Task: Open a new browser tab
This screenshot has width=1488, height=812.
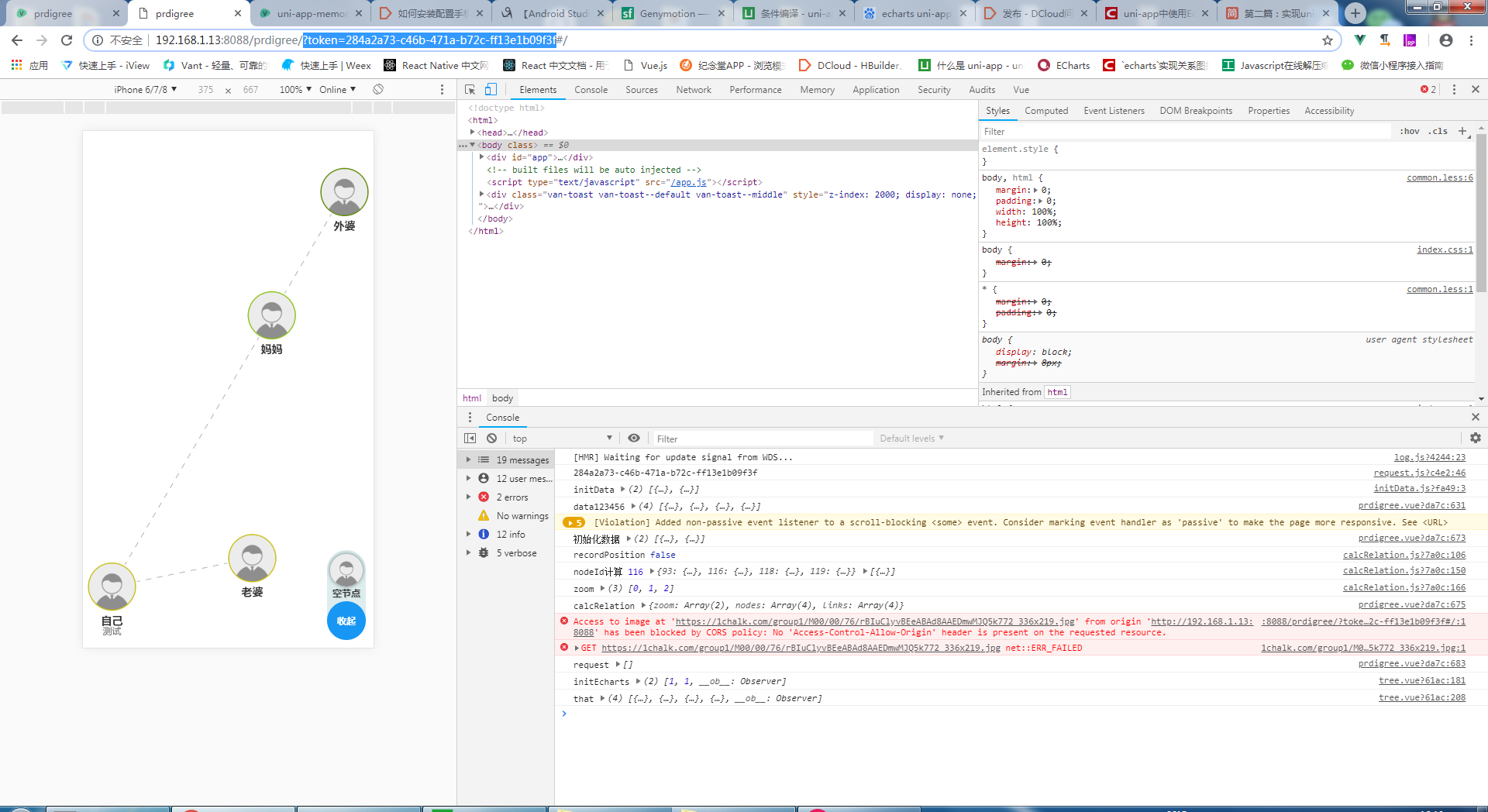Action: (1355, 13)
